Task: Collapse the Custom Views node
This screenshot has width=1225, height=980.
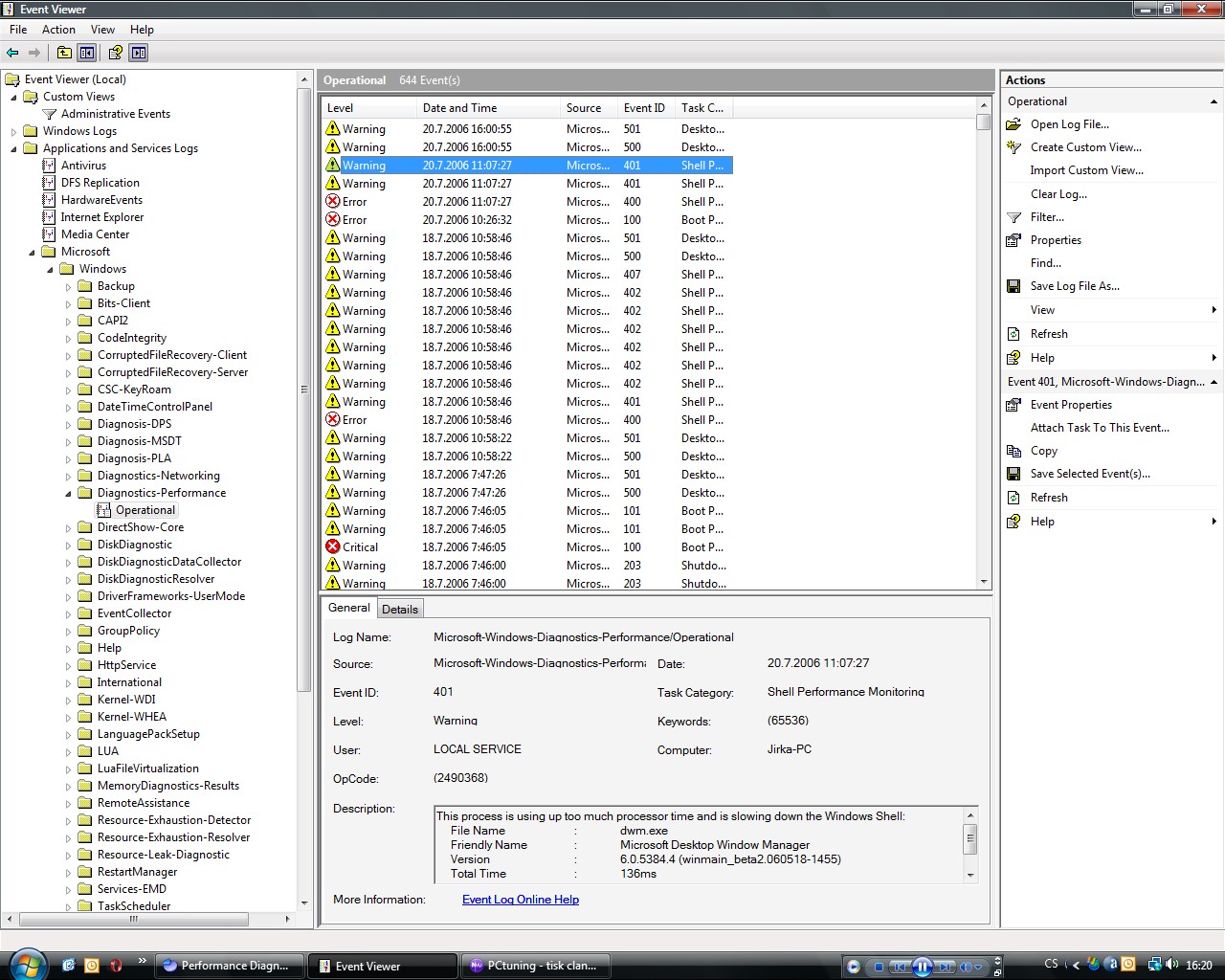Action: [x=13, y=97]
